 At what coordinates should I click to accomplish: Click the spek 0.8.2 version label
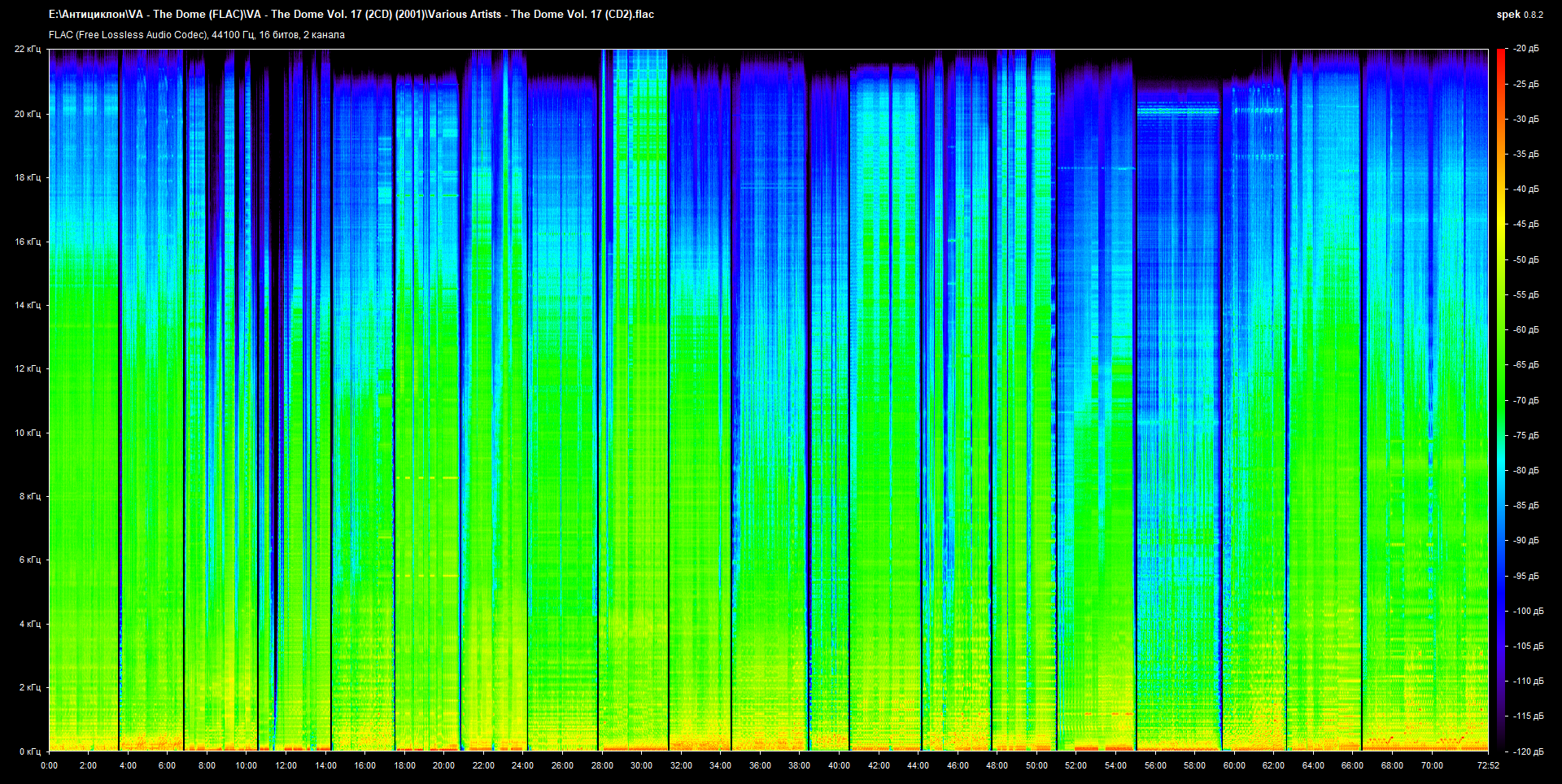tap(1519, 15)
